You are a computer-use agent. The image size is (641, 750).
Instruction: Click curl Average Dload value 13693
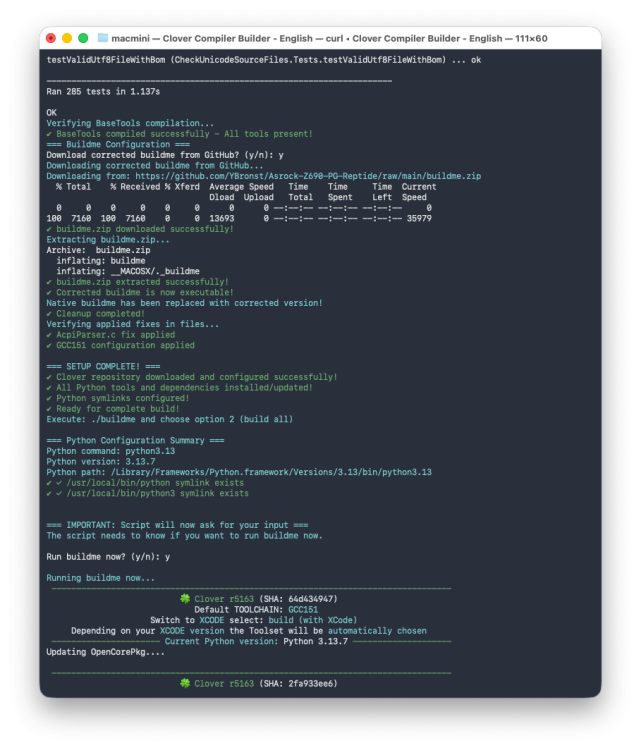[222, 218]
